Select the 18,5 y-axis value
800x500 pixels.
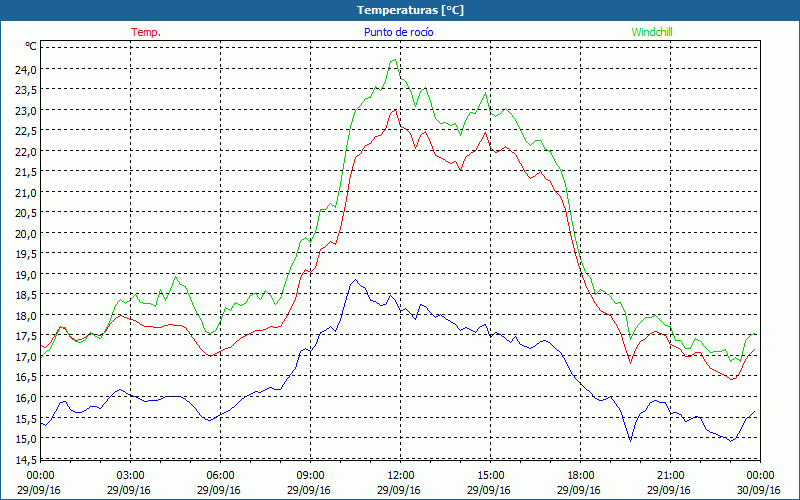(x=25, y=295)
